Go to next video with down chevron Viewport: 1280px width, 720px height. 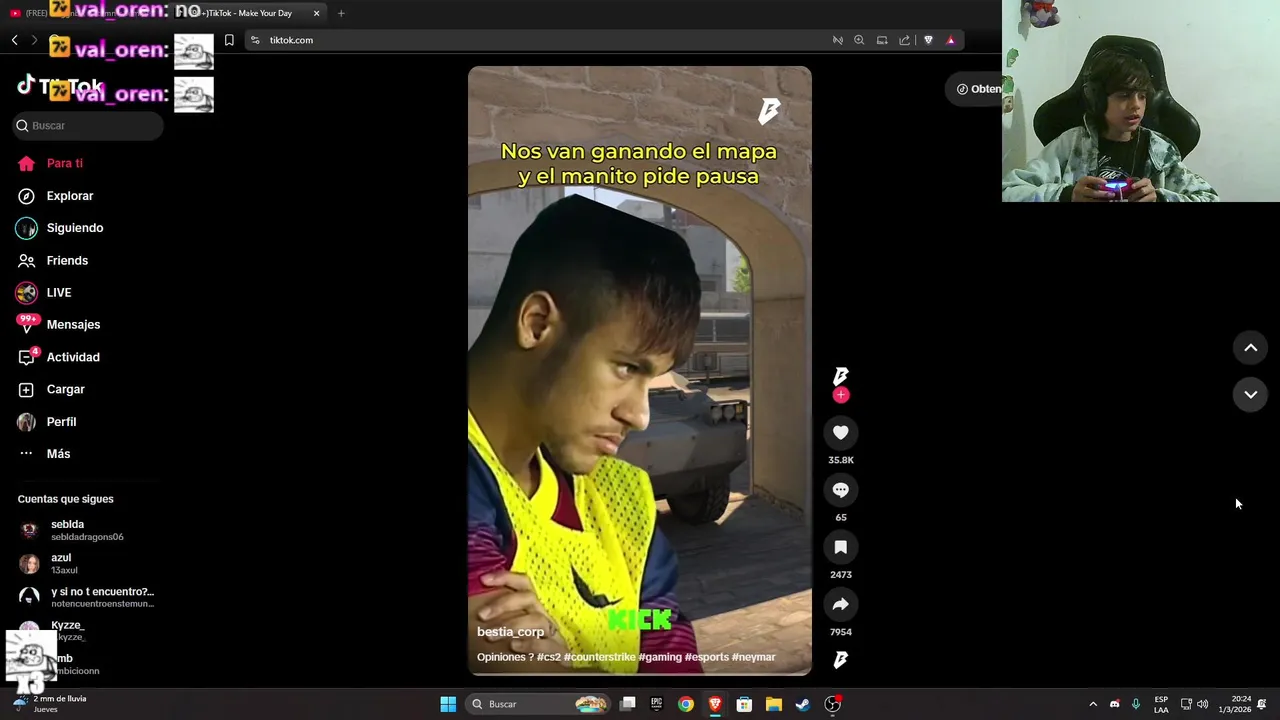(1250, 395)
